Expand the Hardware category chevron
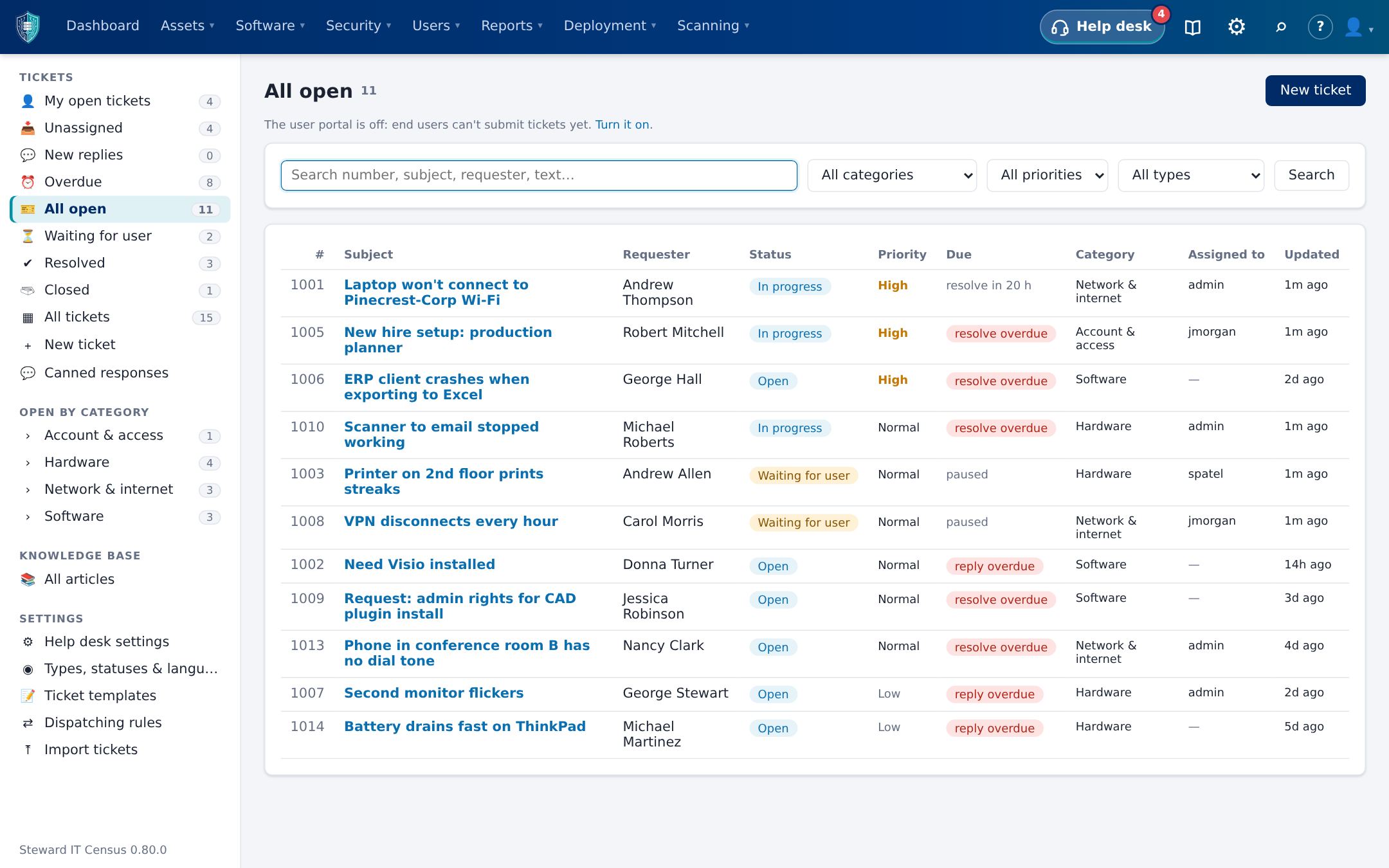 click(x=28, y=463)
